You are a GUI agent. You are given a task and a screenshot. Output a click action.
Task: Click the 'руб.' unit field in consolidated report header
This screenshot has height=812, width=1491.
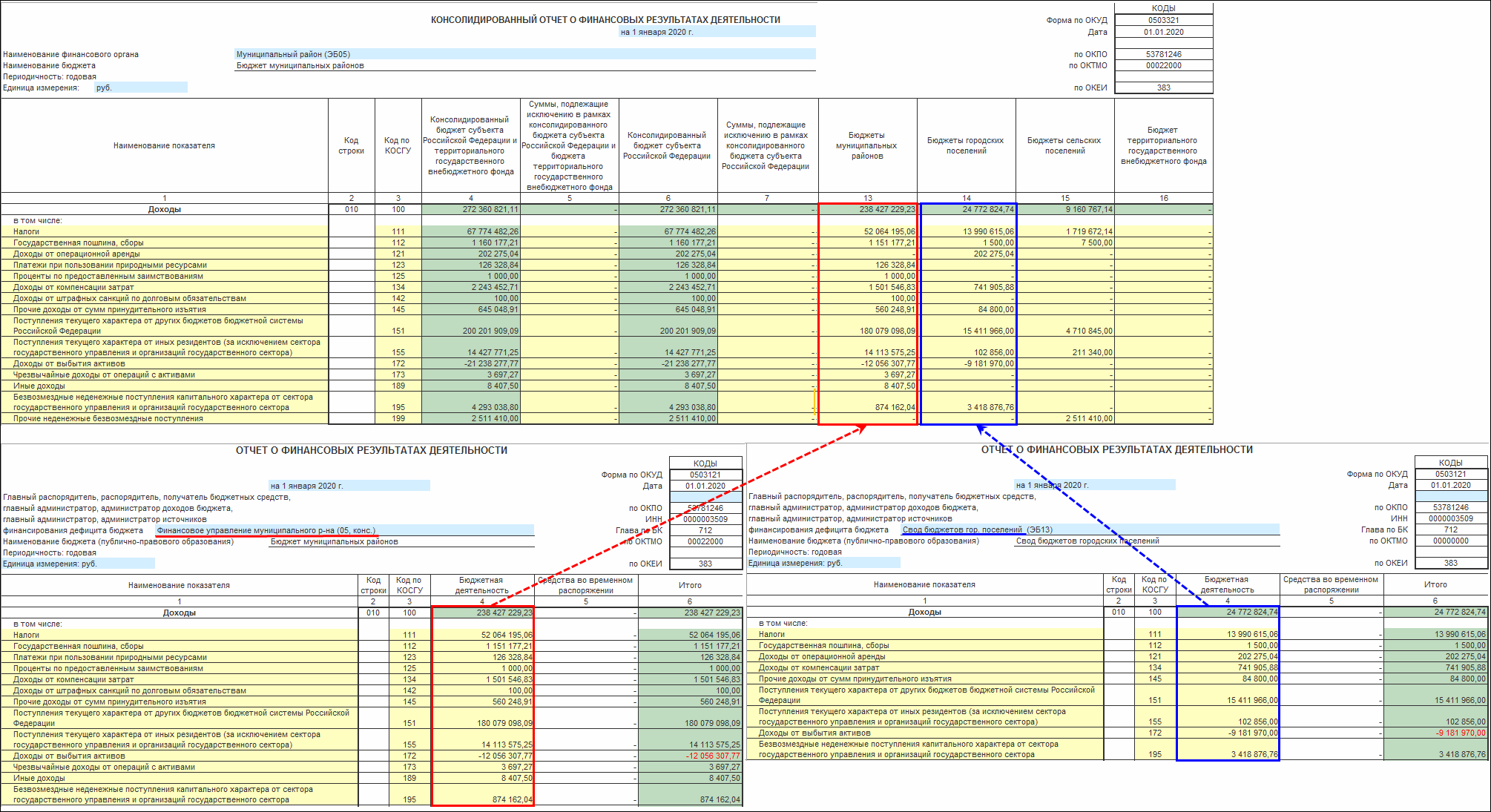(141, 88)
